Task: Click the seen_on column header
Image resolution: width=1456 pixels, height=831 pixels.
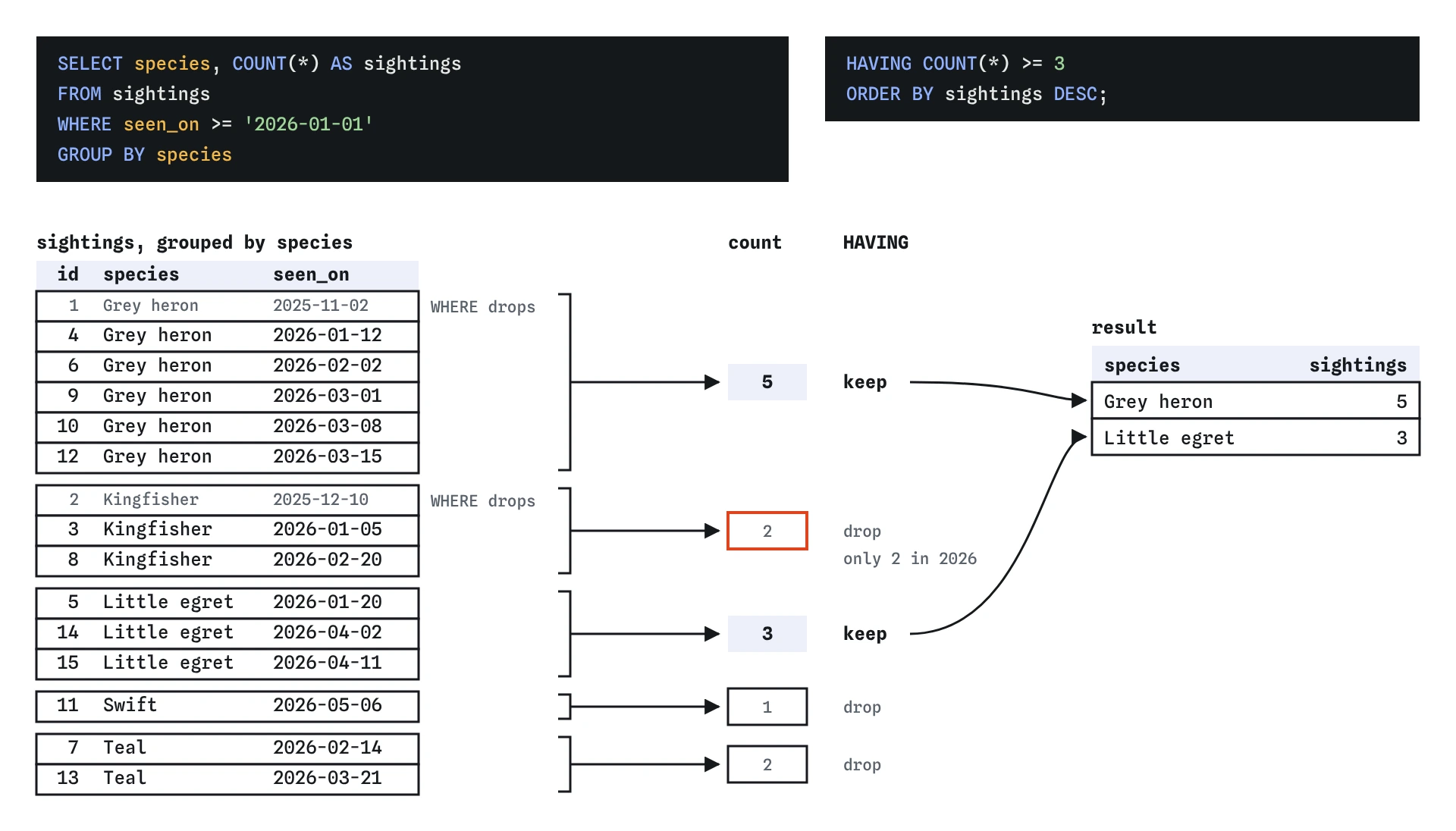Action: click(x=311, y=274)
